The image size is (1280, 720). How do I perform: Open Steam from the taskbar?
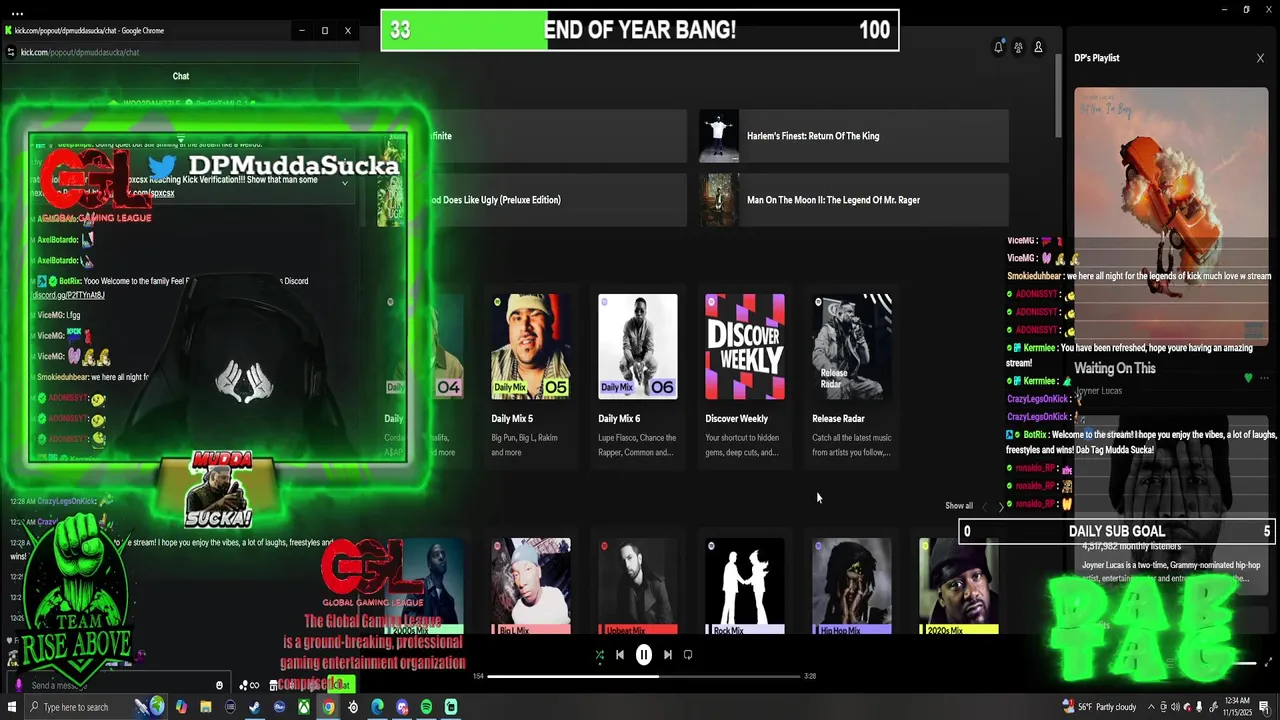click(254, 707)
